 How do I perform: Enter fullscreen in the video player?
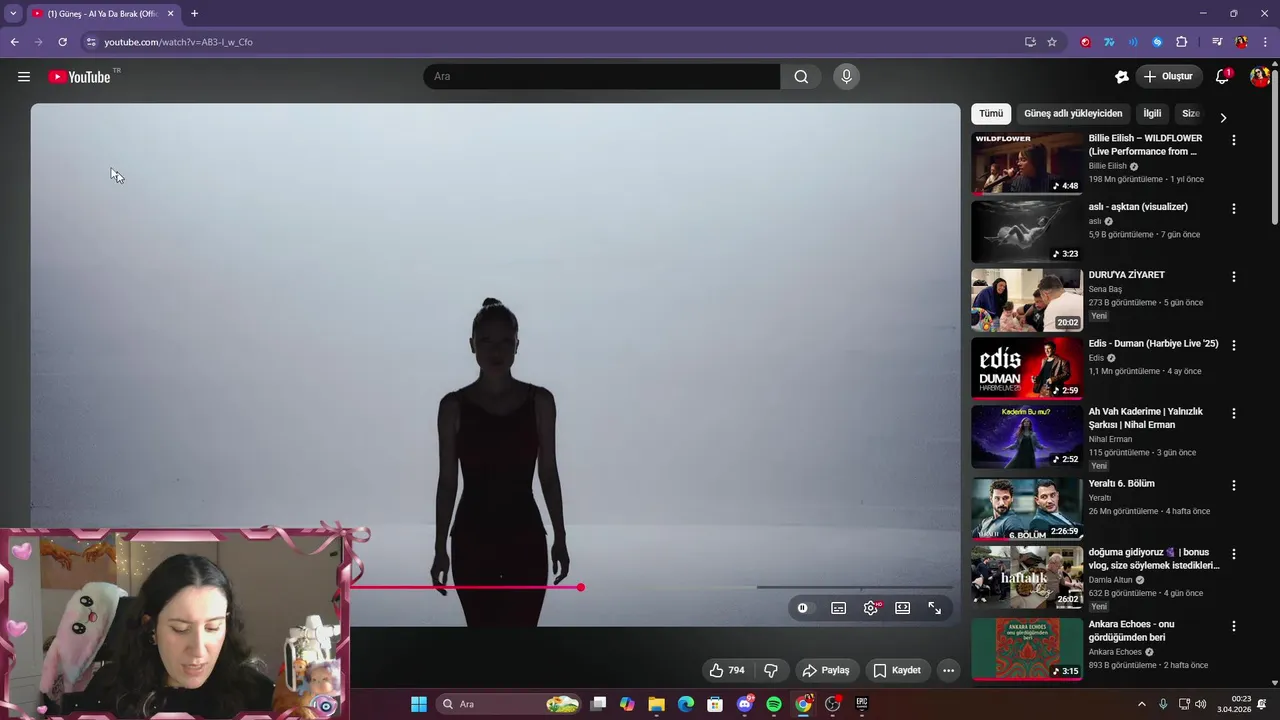click(934, 608)
